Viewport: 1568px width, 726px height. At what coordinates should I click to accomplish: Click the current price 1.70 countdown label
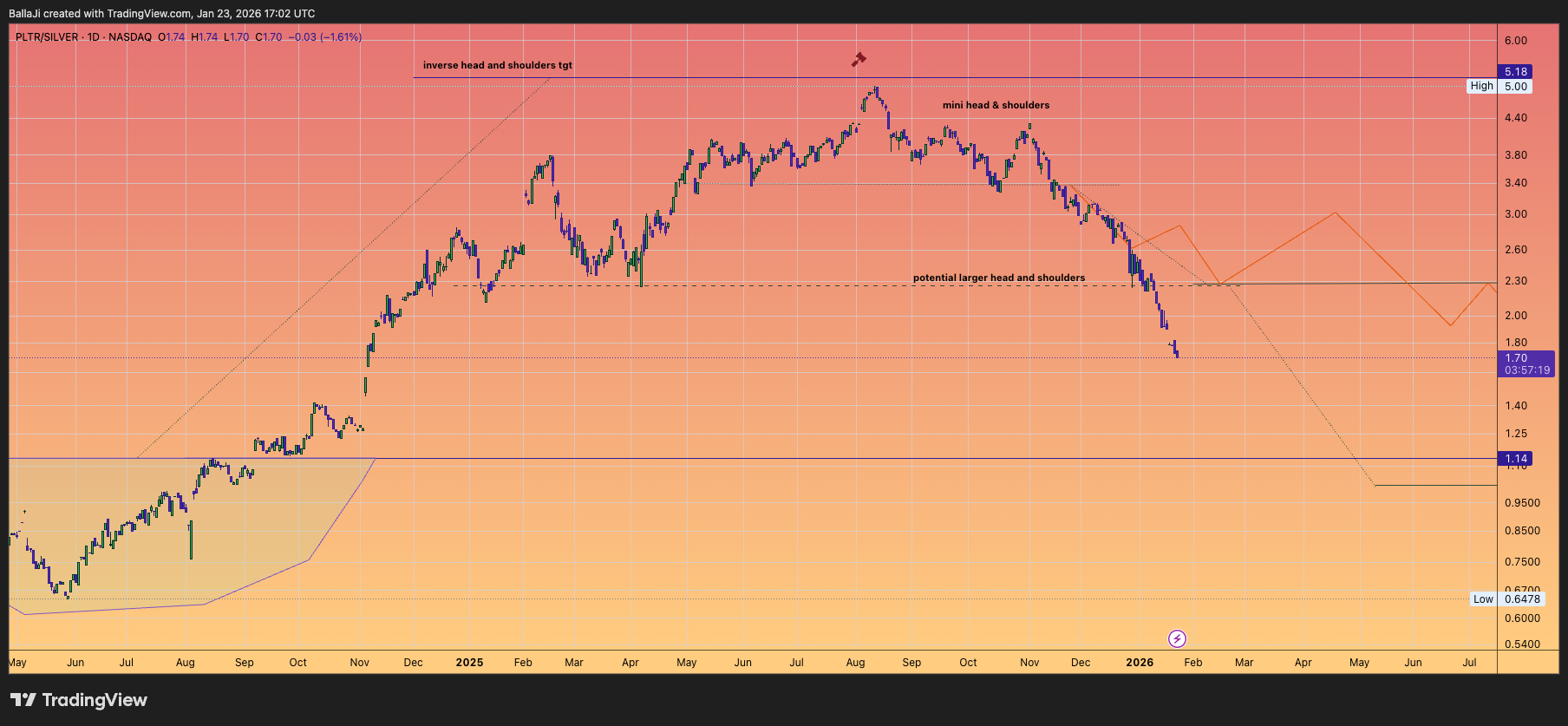(x=1526, y=363)
